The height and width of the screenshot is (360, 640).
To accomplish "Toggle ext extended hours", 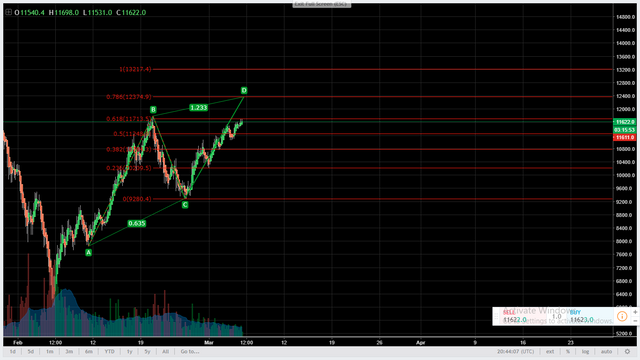I will 550,351.
